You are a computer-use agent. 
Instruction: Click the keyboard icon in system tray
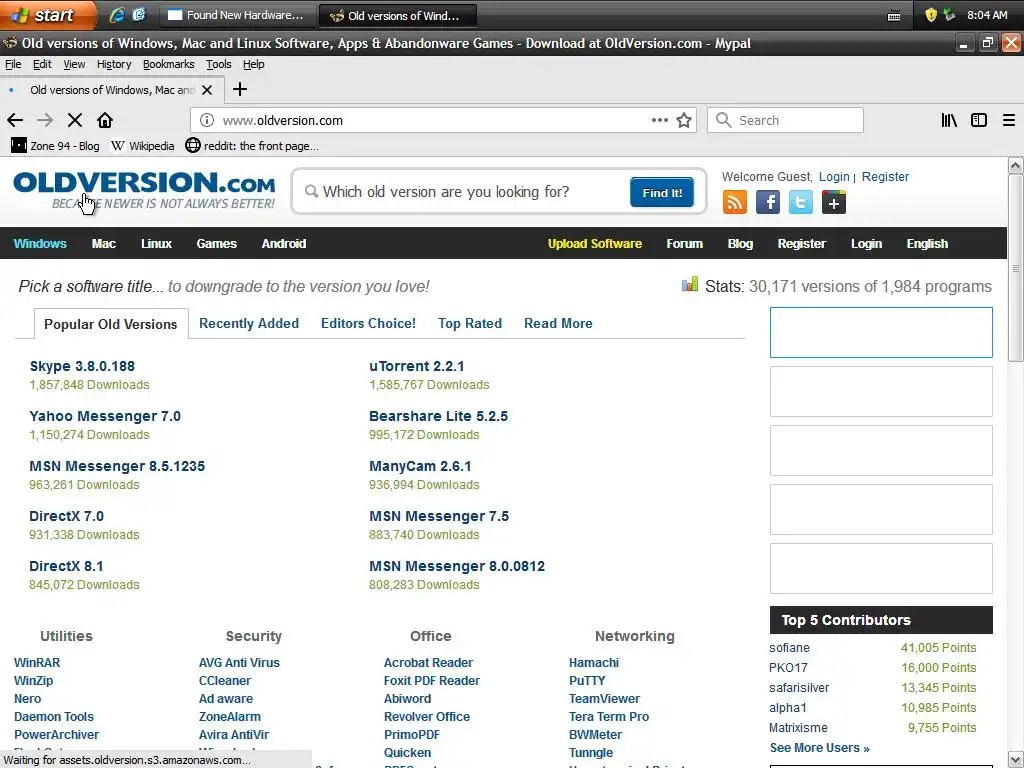[894, 16]
